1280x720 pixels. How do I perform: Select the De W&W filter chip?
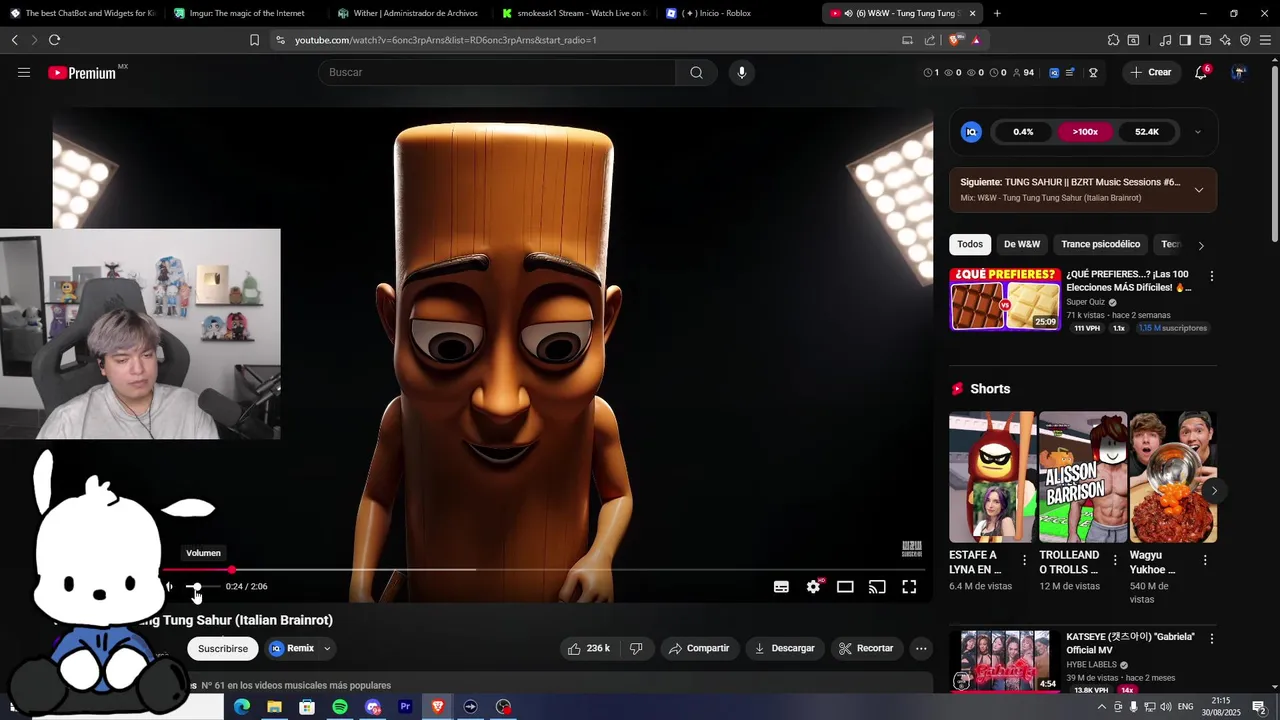click(x=1021, y=244)
